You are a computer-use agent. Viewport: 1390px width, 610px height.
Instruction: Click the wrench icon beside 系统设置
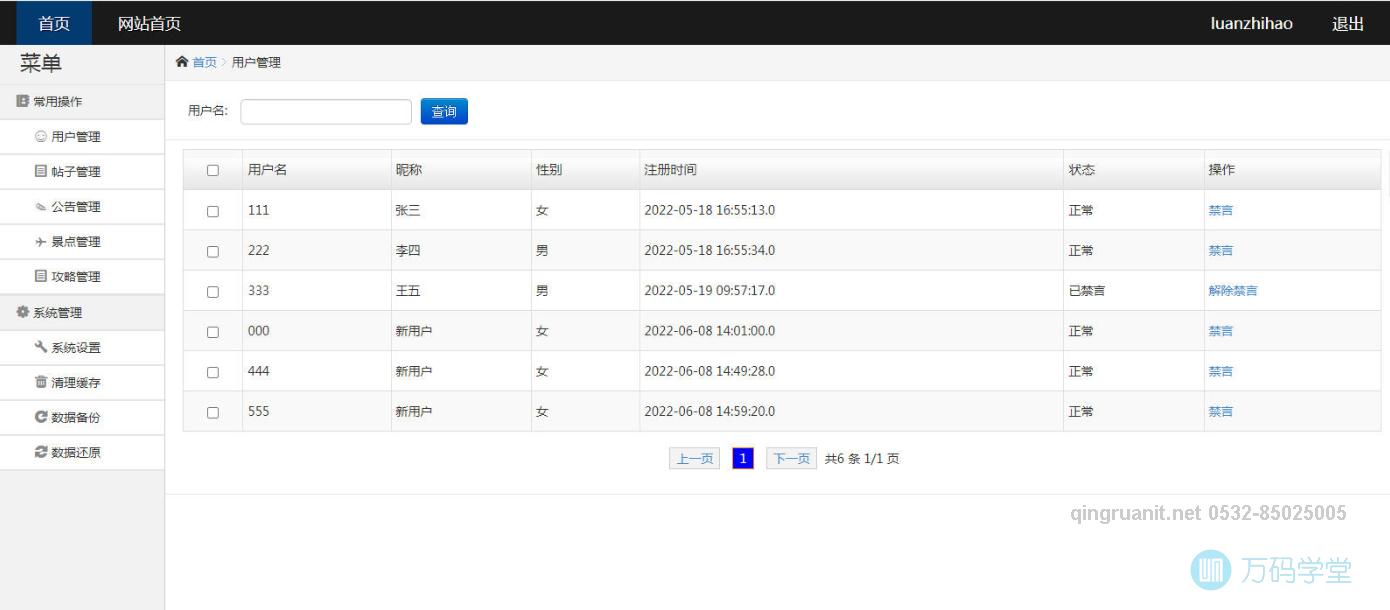tap(41, 347)
